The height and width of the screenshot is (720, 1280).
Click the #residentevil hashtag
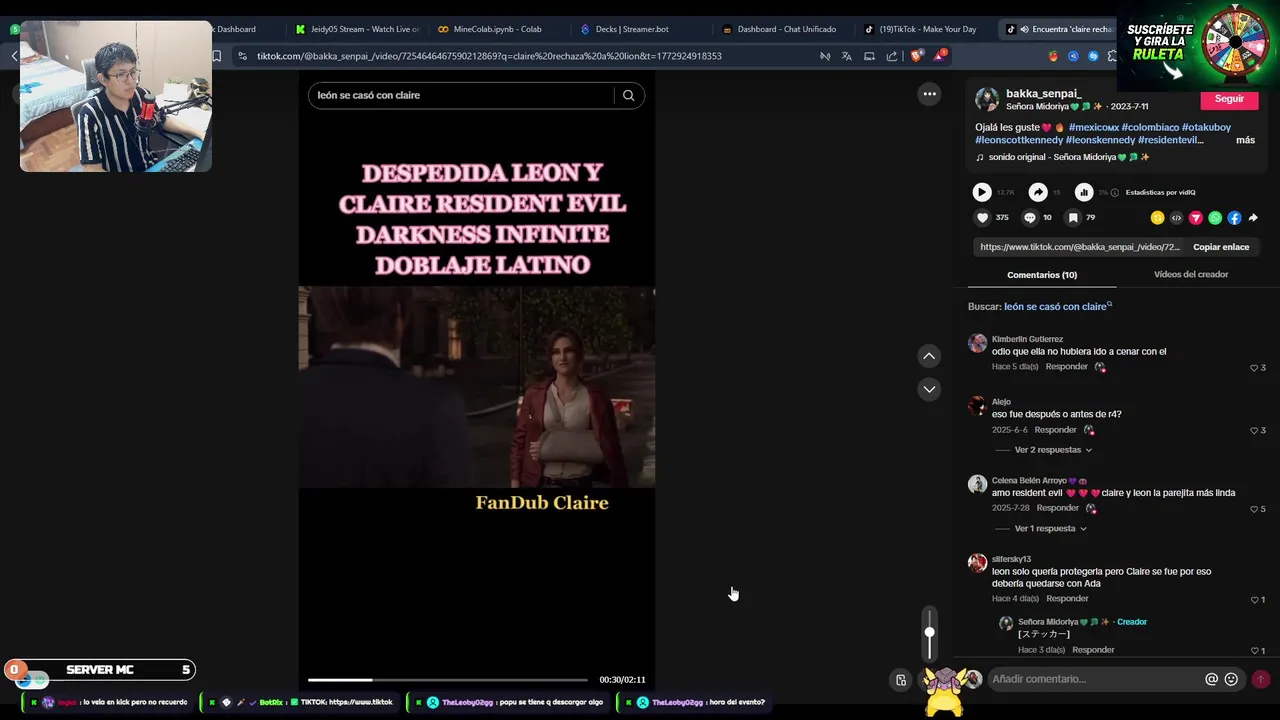(1171, 140)
